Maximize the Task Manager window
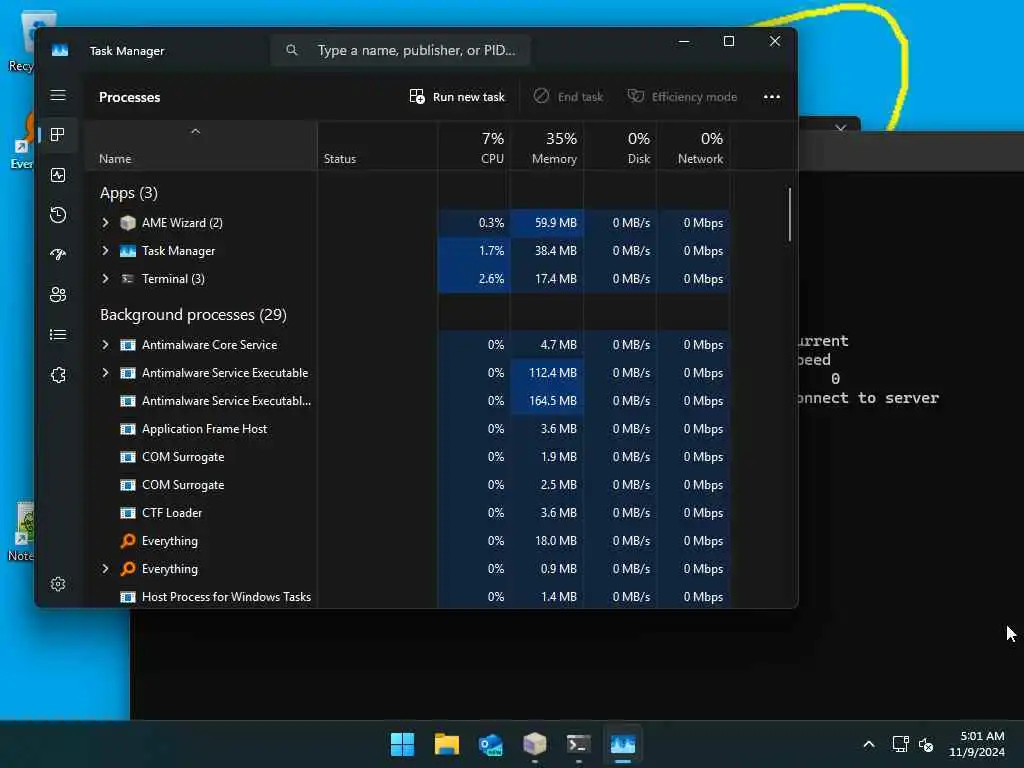Screen dimensions: 1024x768 tap(729, 41)
